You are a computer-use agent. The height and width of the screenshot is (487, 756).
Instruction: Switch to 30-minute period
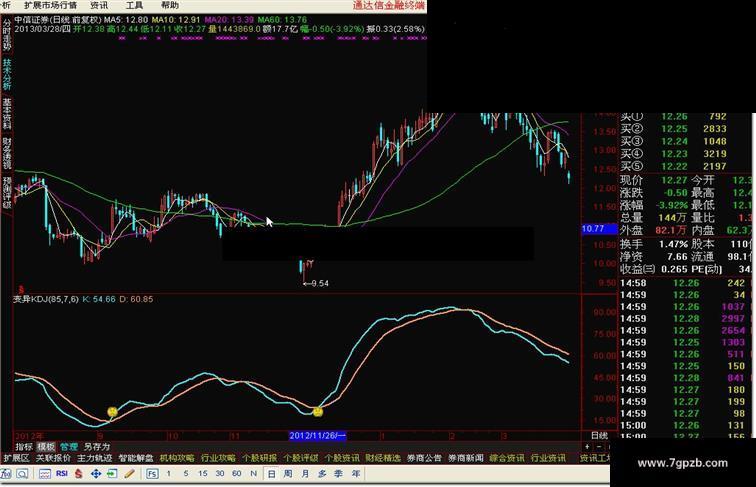tap(220, 473)
